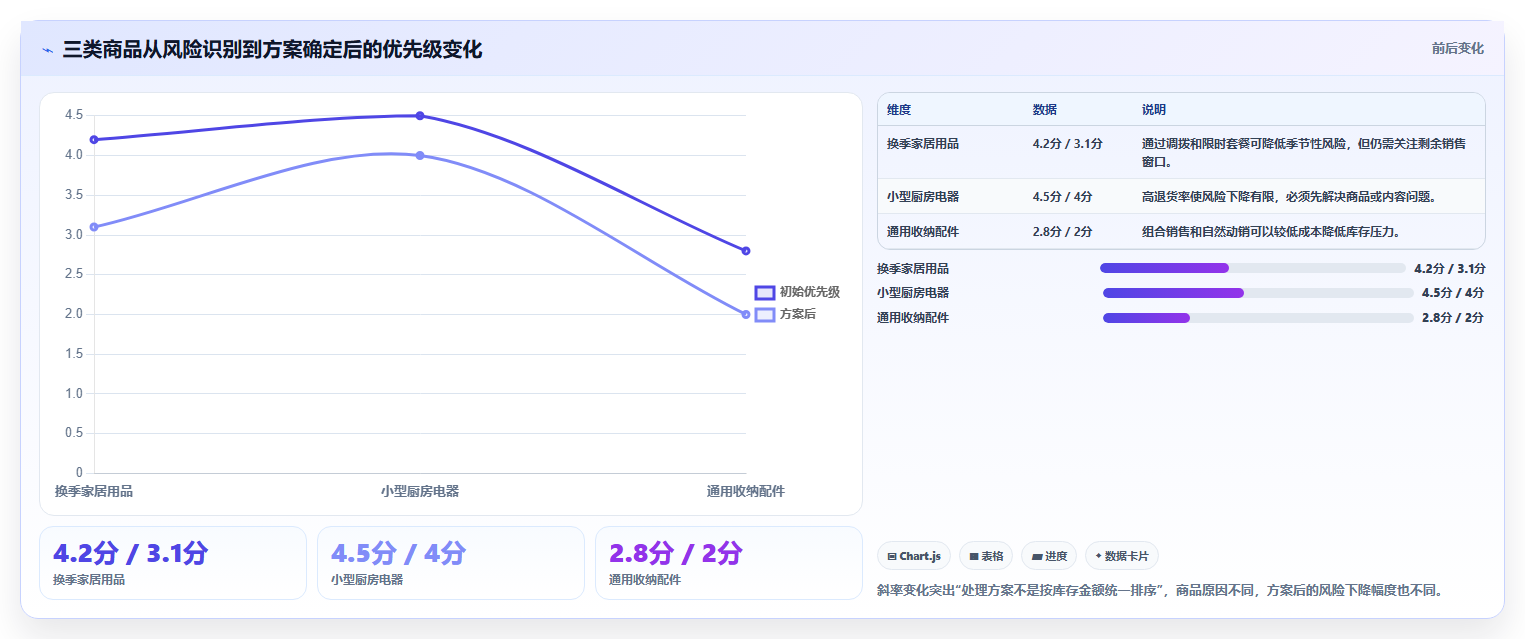Screen dimensions: 1525x639
Task: Click the description beginning 组合销售和自然动销
Action: click(1271, 232)
